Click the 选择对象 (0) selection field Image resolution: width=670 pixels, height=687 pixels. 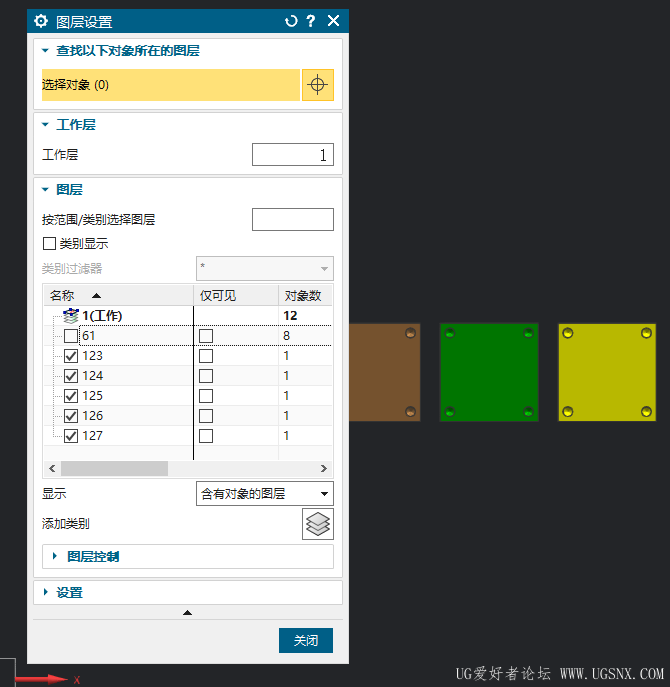pyautogui.click(x=171, y=85)
